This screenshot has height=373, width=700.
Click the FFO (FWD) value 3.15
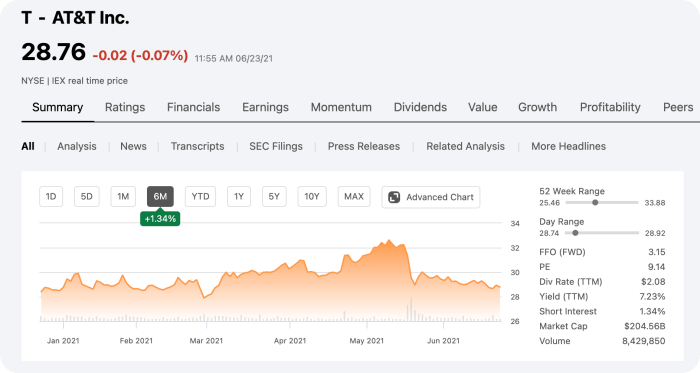click(657, 252)
